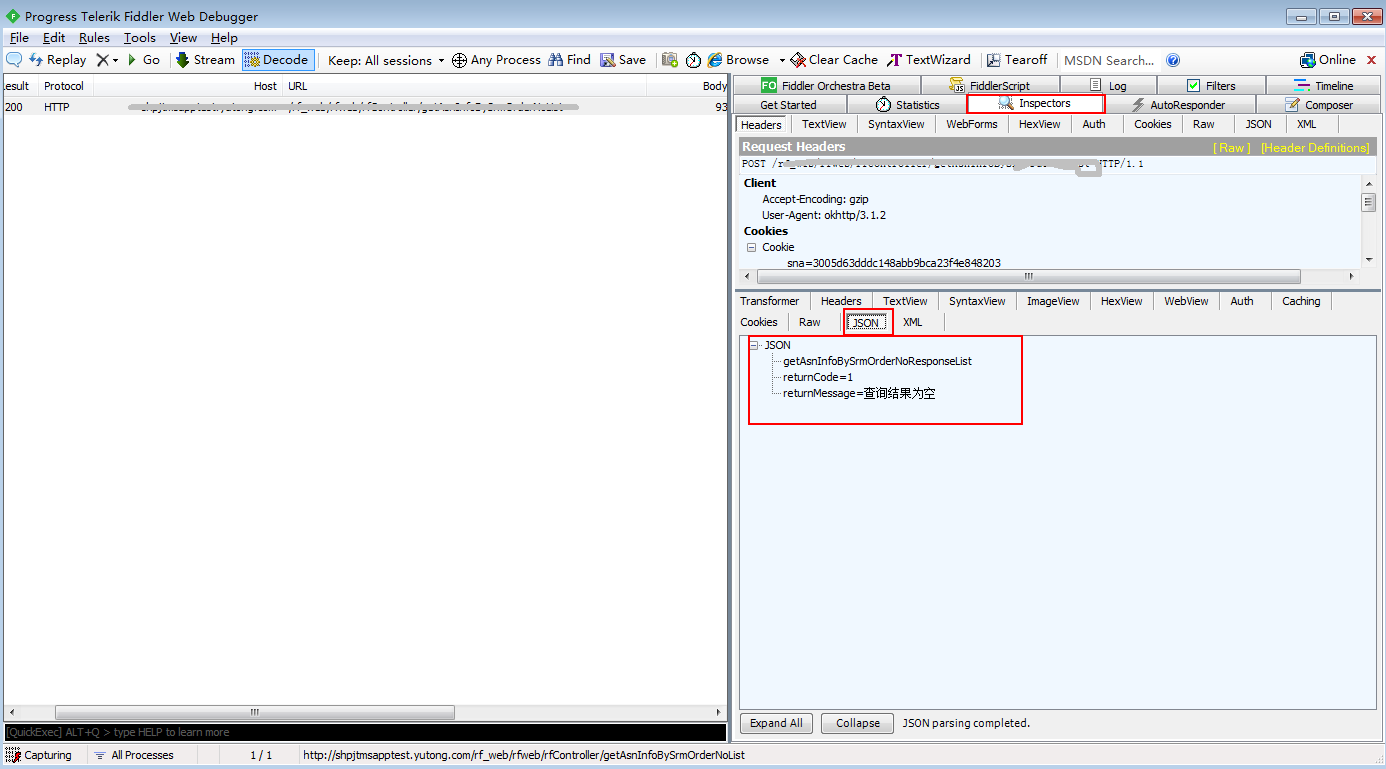
Task: Click the [Header Definitions] link
Action: [1315, 148]
